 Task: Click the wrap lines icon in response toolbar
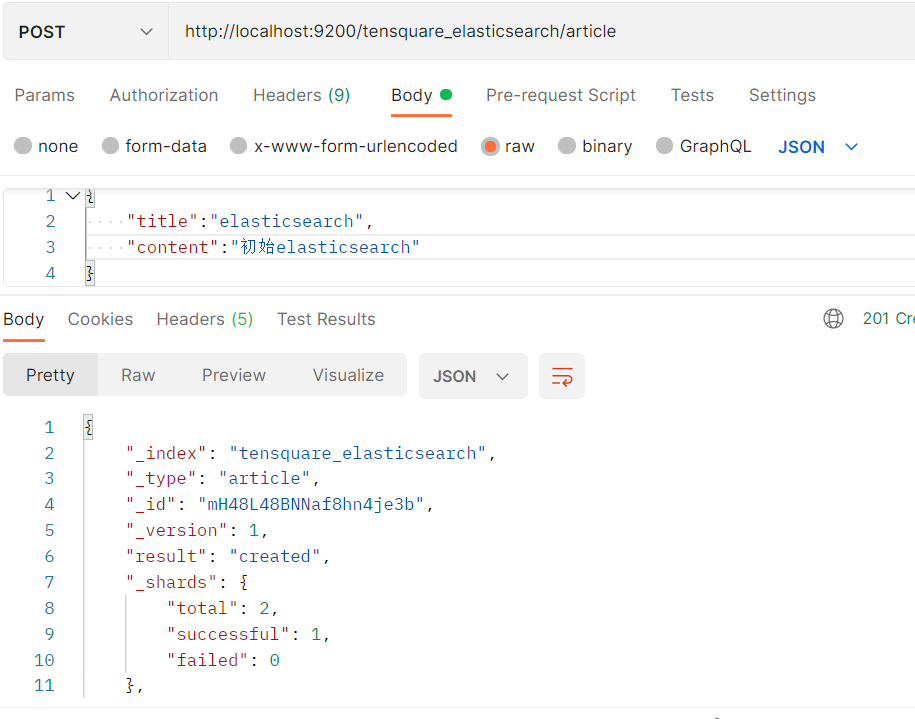(x=562, y=376)
